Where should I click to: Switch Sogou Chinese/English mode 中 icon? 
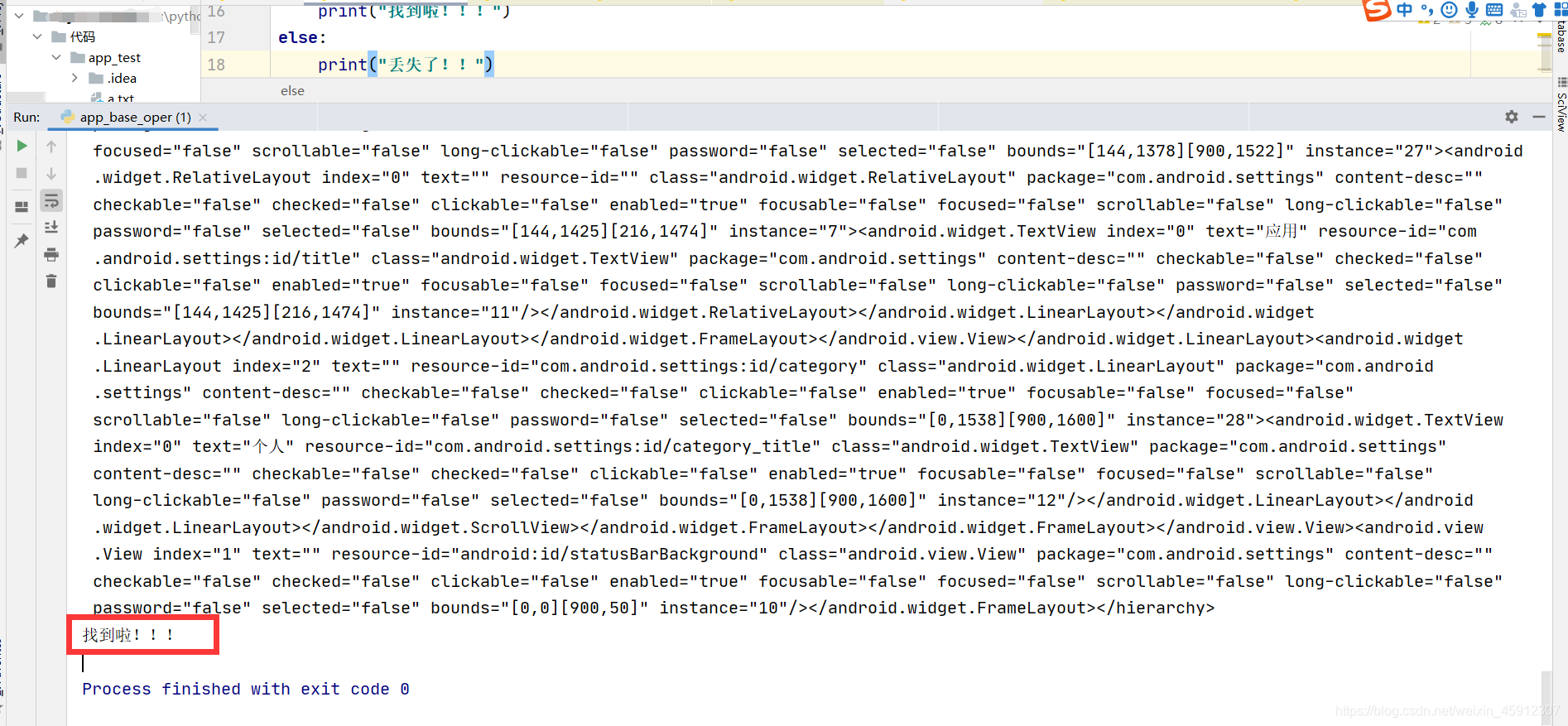pos(1405,10)
